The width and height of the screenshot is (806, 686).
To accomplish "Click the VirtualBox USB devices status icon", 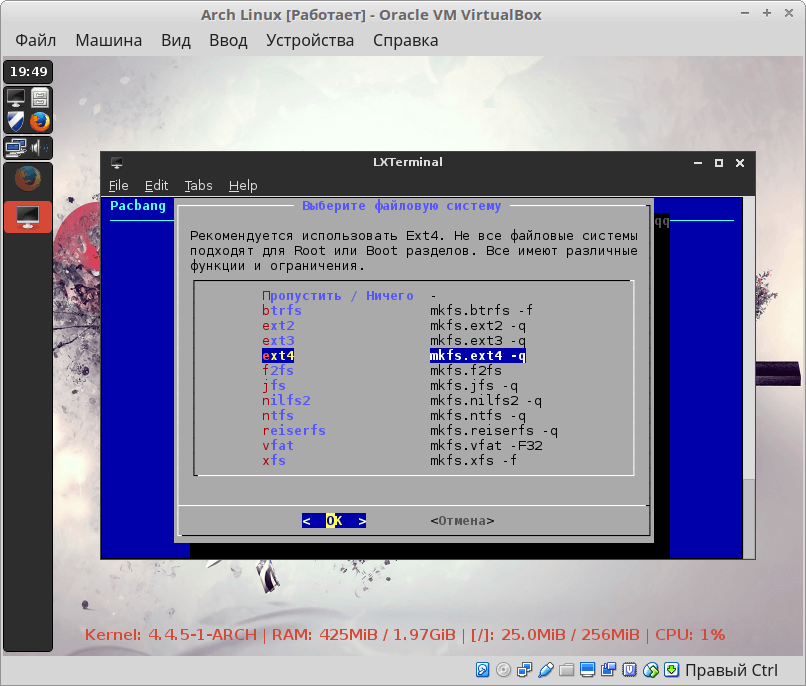I will click(x=545, y=669).
